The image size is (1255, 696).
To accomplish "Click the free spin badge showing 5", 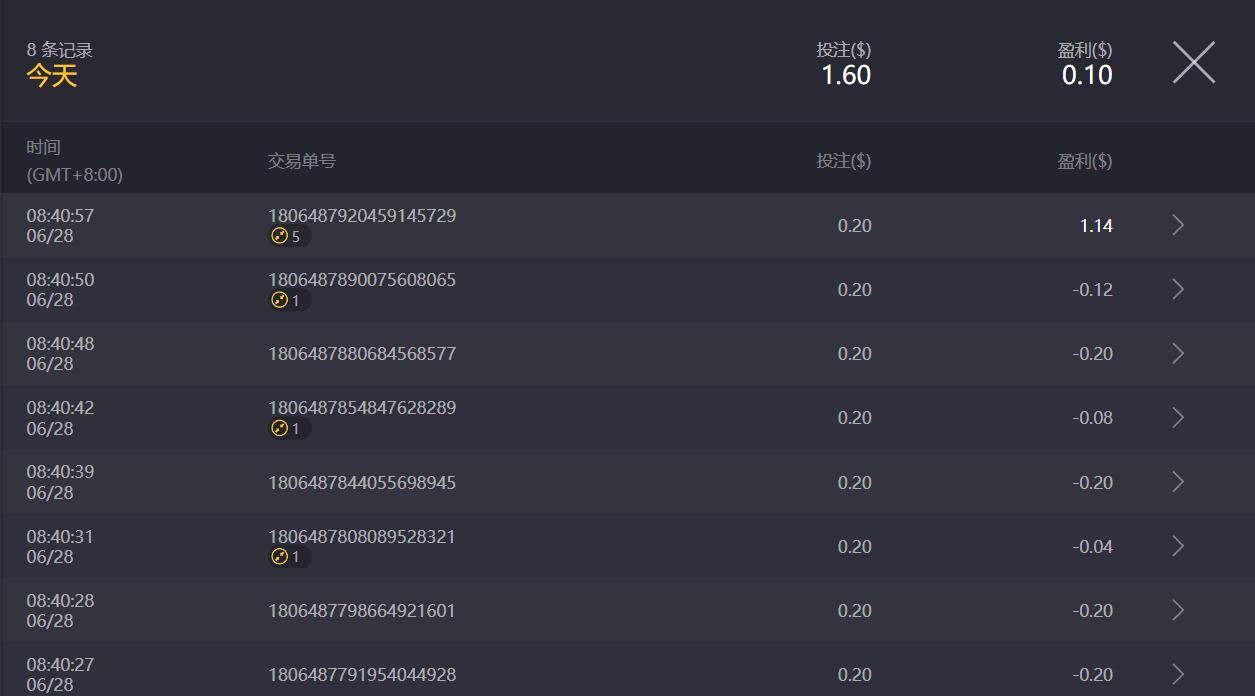I will pos(287,237).
